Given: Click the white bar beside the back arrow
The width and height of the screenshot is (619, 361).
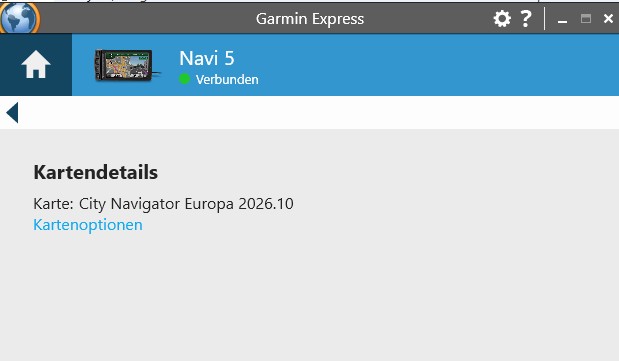Looking at the screenshot, I should [316, 113].
